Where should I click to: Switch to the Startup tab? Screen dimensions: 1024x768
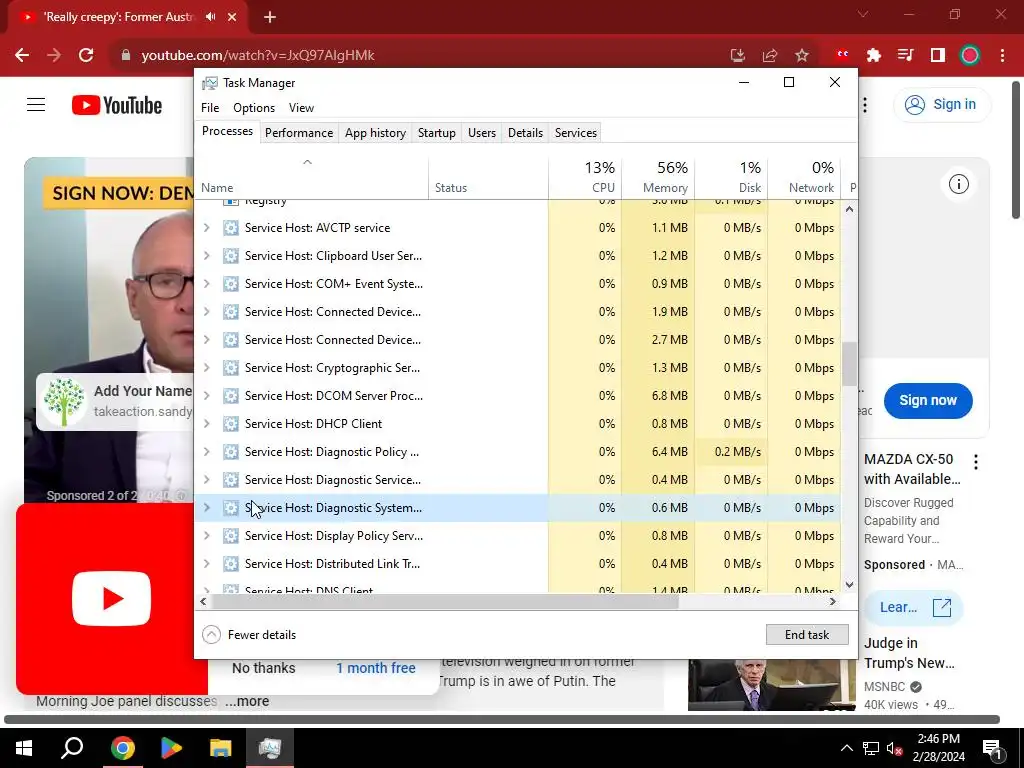point(436,133)
